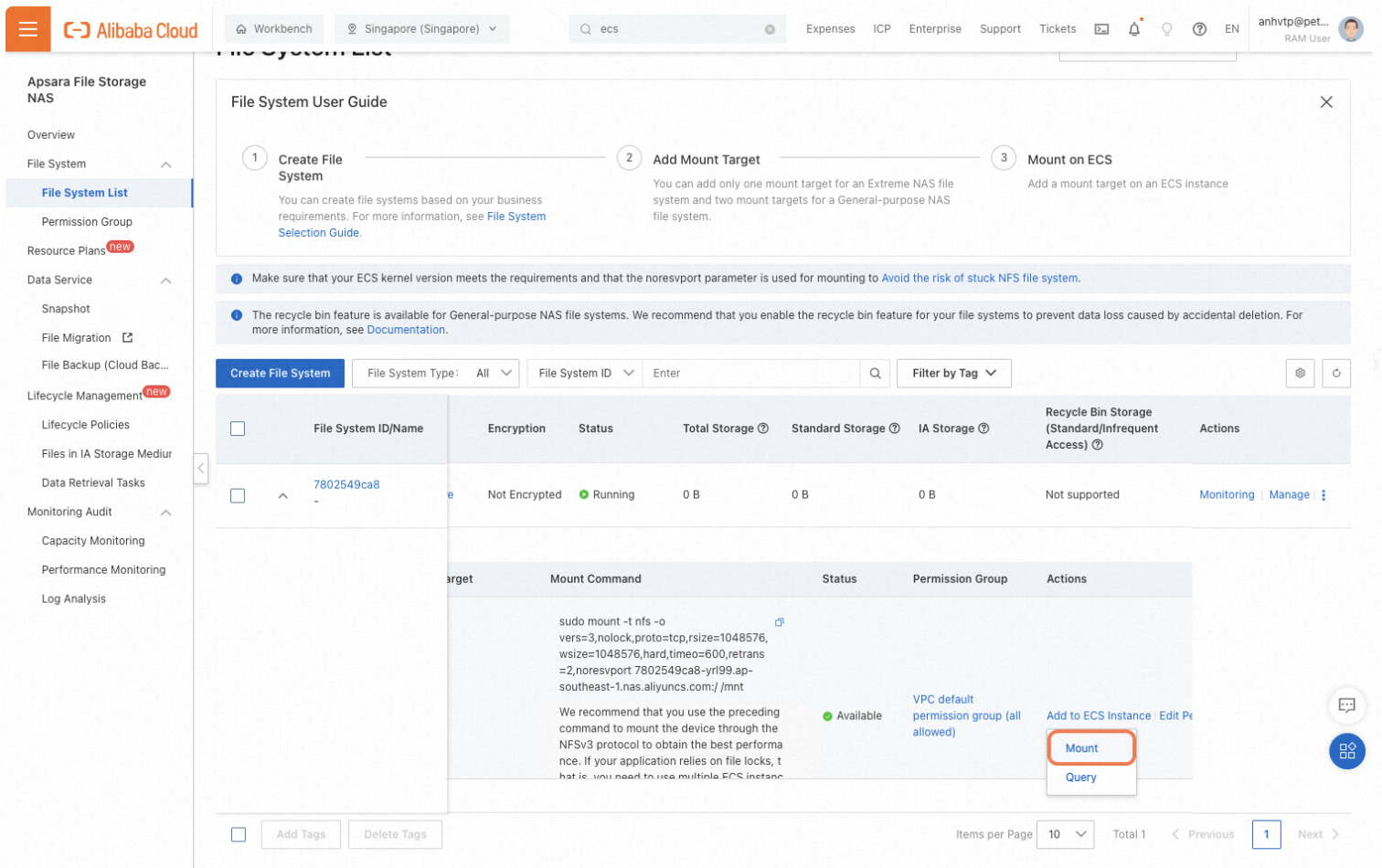The width and height of the screenshot is (1382, 868).
Task: Clear the ecs search text
Action: (x=770, y=29)
